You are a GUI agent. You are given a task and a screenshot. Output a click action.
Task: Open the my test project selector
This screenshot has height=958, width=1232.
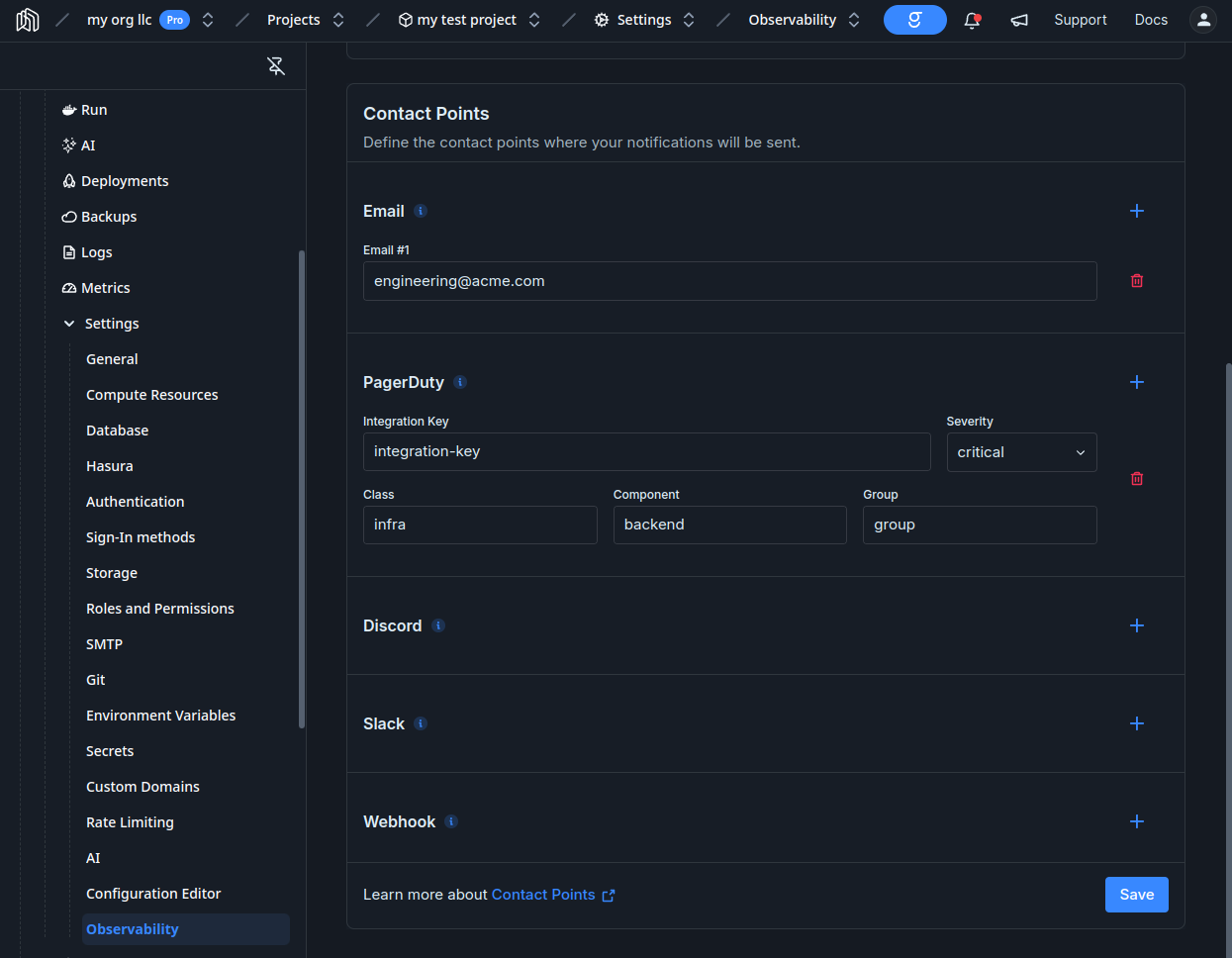(x=534, y=20)
